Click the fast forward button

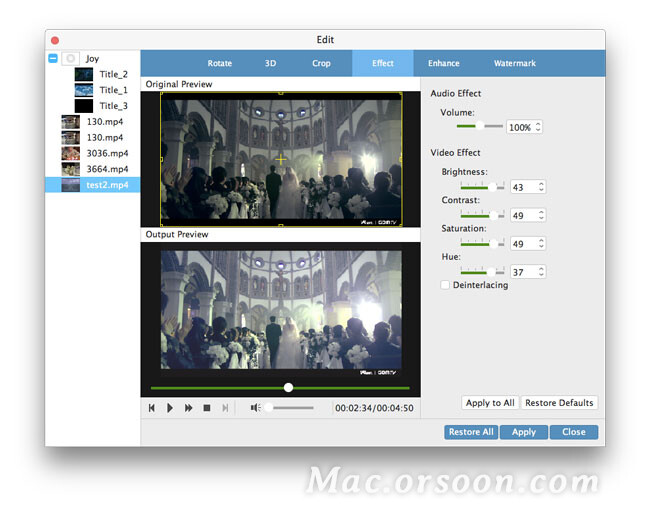click(x=188, y=408)
